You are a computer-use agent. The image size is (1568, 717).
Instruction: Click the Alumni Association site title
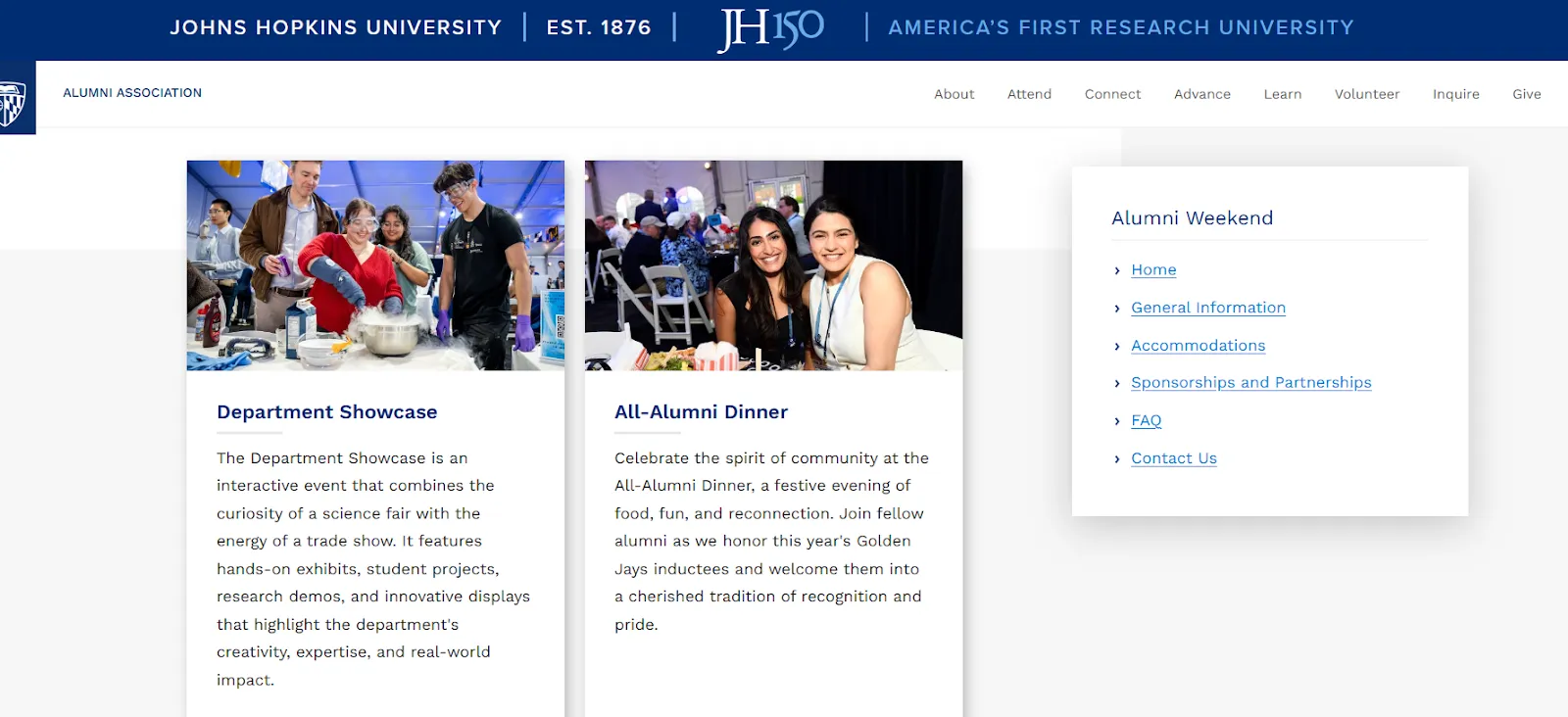click(x=132, y=93)
